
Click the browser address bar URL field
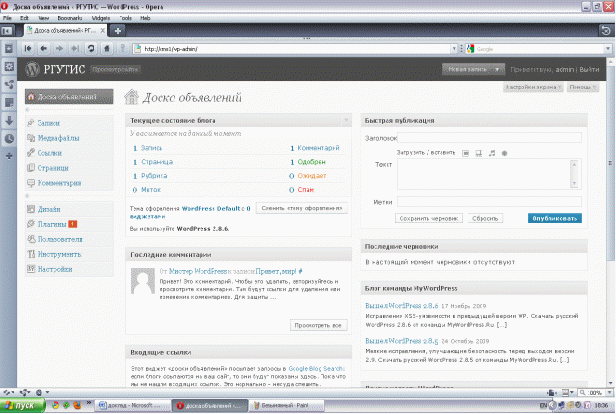pyautogui.click(x=296, y=49)
